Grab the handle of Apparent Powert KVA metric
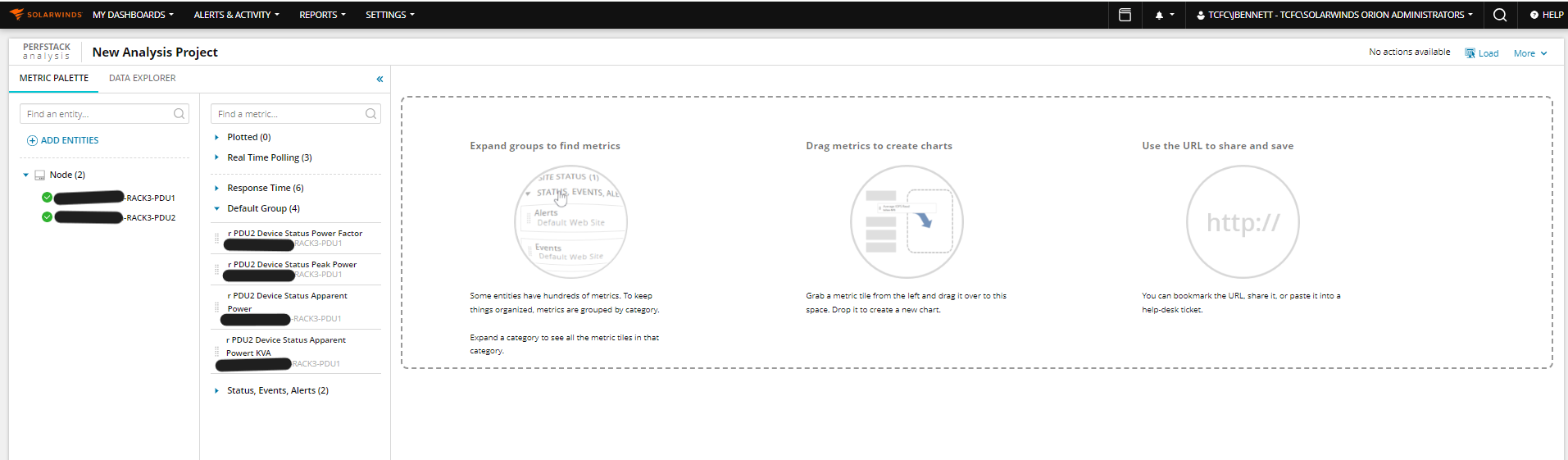1568x460 pixels. [216, 352]
